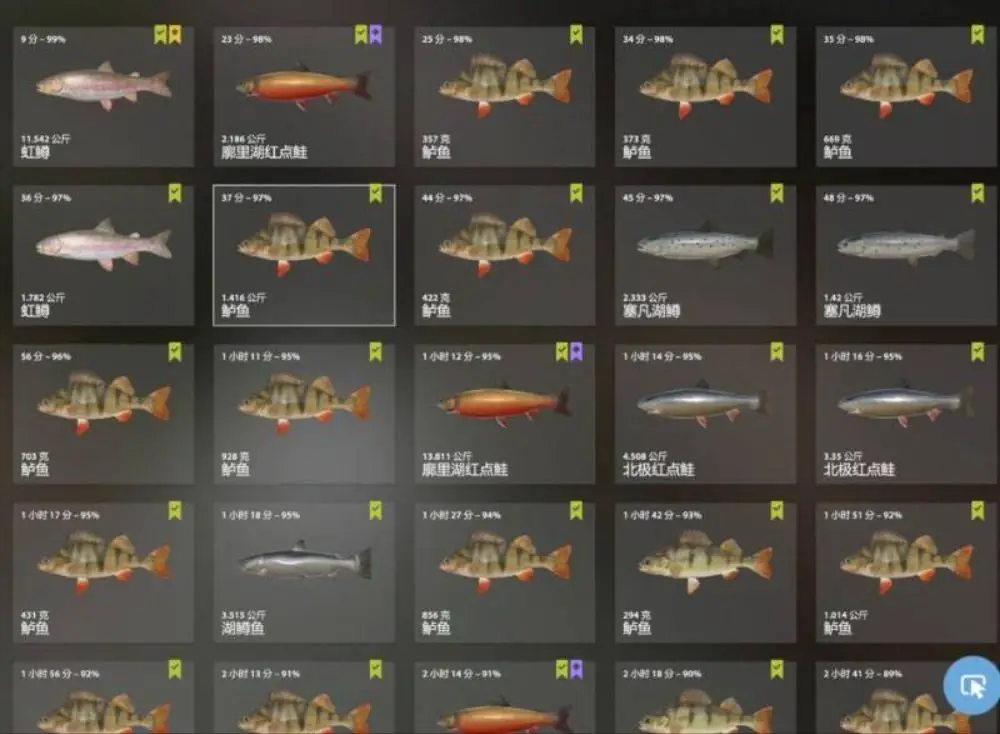This screenshot has height=734, width=1000.
Task: Click yellow star ribbon on 11.542 公斤 虹鳟 card
Action: tap(175, 34)
